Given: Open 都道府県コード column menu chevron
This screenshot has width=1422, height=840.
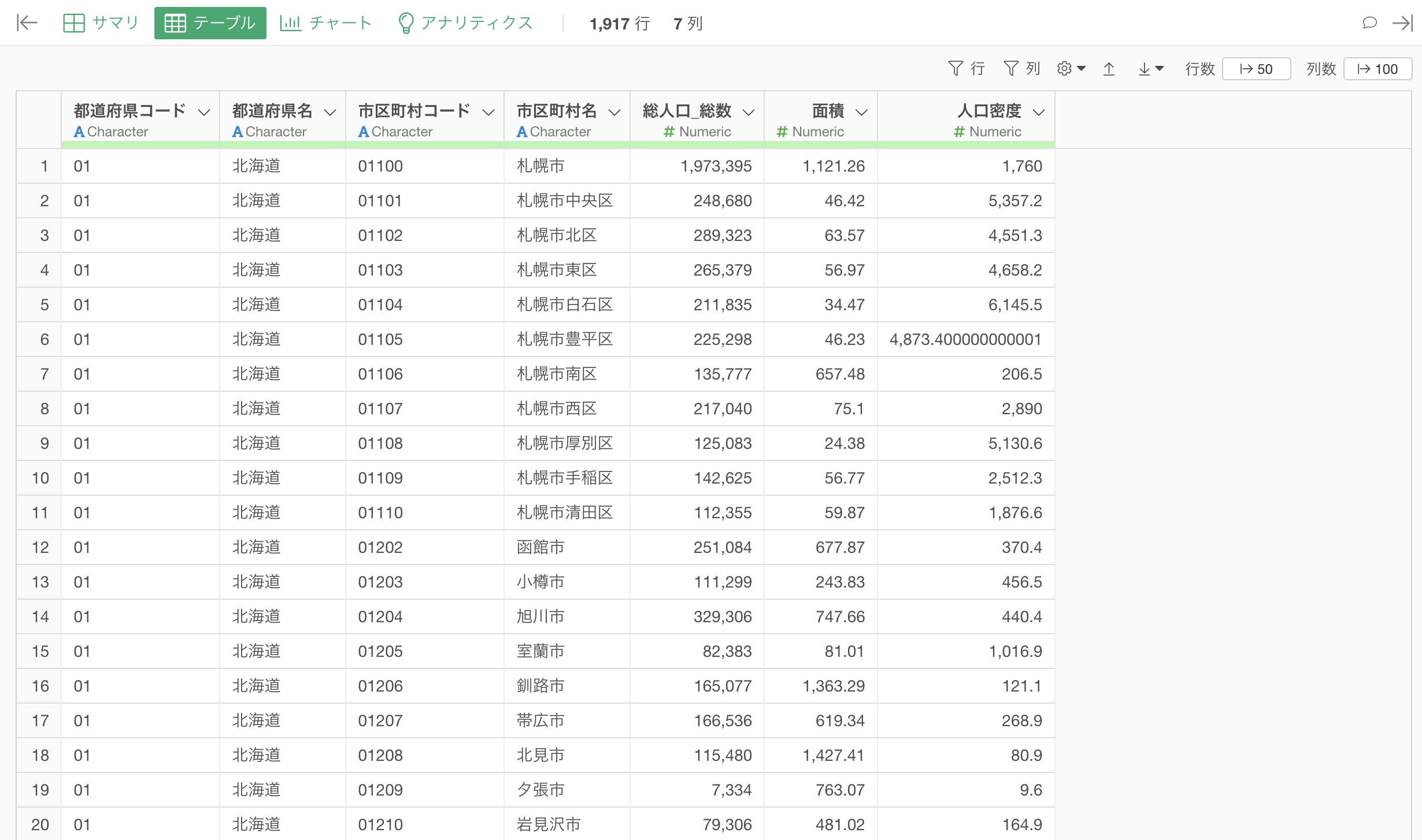Looking at the screenshot, I should pyautogui.click(x=204, y=112).
